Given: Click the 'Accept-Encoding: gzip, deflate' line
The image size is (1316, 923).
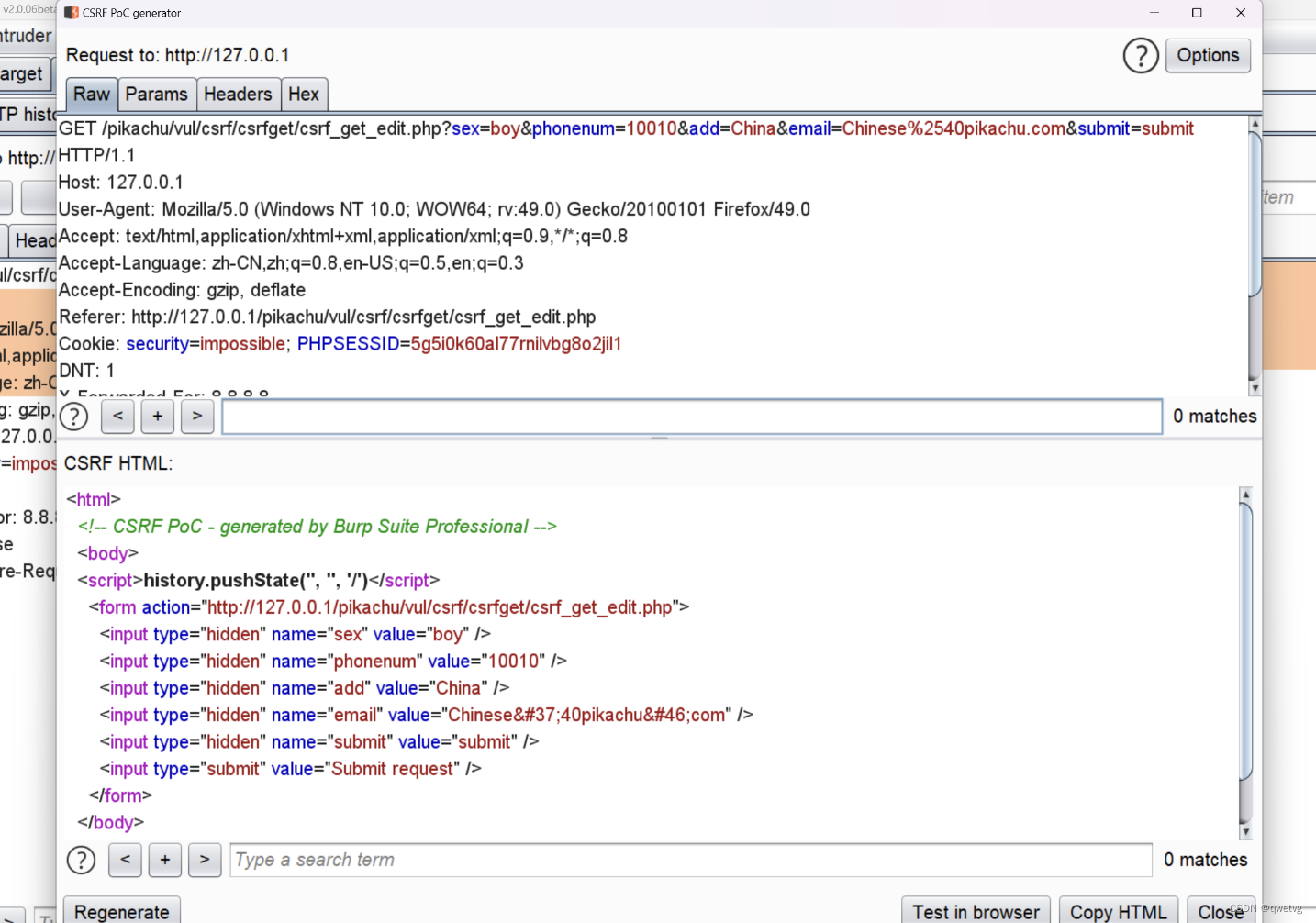Looking at the screenshot, I should pyautogui.click(x=182, y=290).
